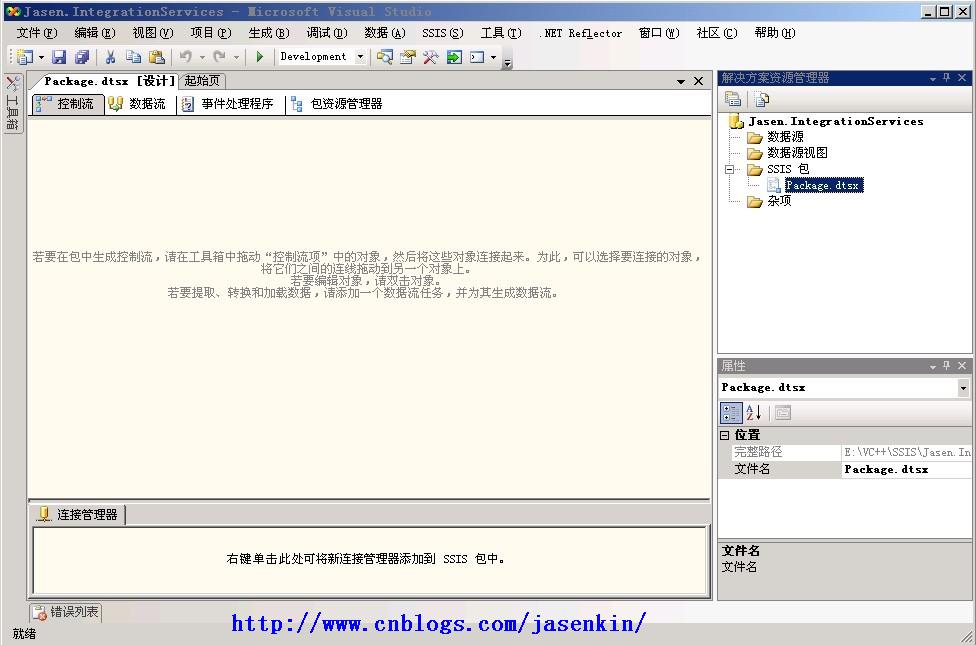Click the New Project toolbar icon

(25, 57)
